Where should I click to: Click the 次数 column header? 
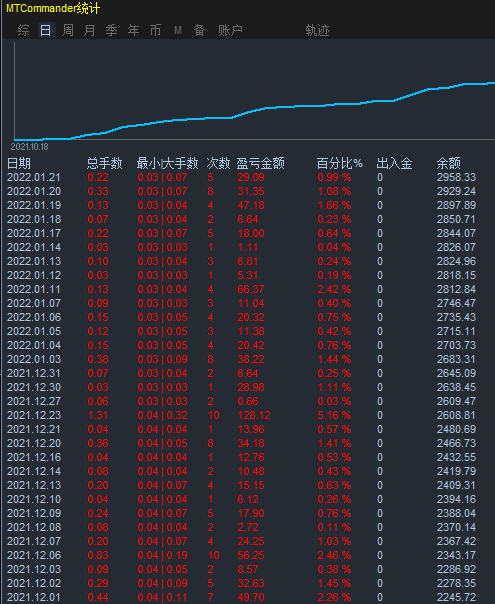pos(218,163)
